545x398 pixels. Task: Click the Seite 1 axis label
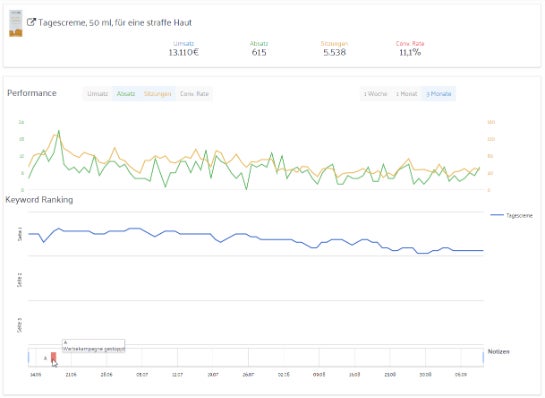(x=20, y=234)
